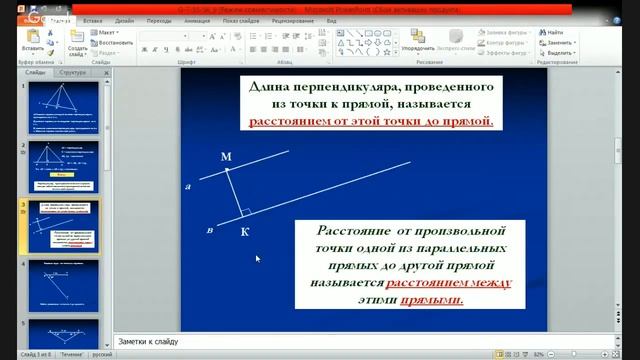Click the Convert to SmartArt icon
640x360 pixels.
[322, 53]
